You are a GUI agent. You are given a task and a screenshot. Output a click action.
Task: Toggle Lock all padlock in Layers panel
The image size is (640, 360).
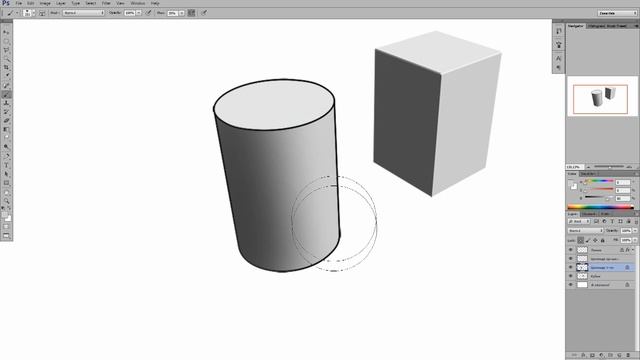point(602,240)
